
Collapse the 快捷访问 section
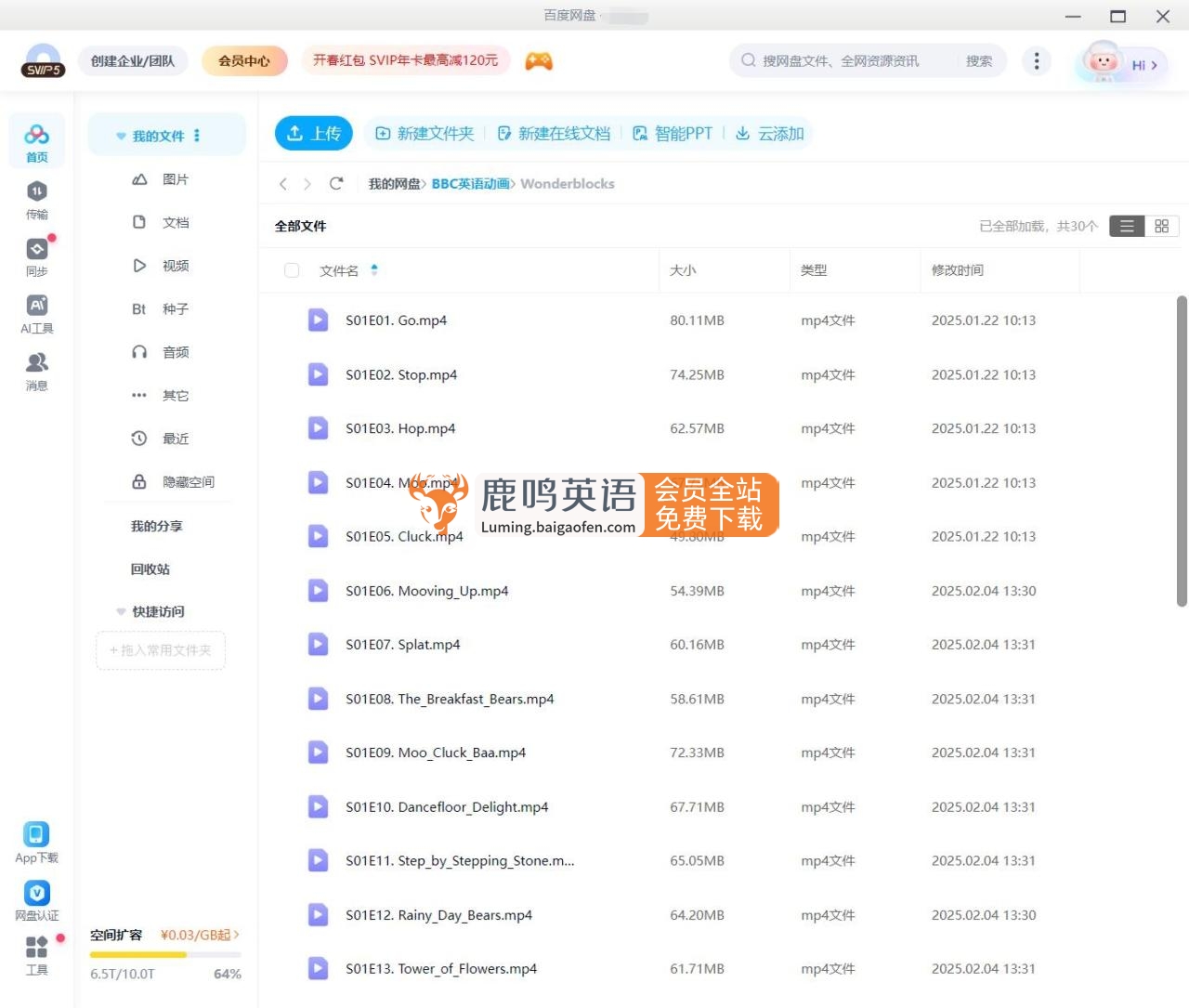(x=121, y=612)
